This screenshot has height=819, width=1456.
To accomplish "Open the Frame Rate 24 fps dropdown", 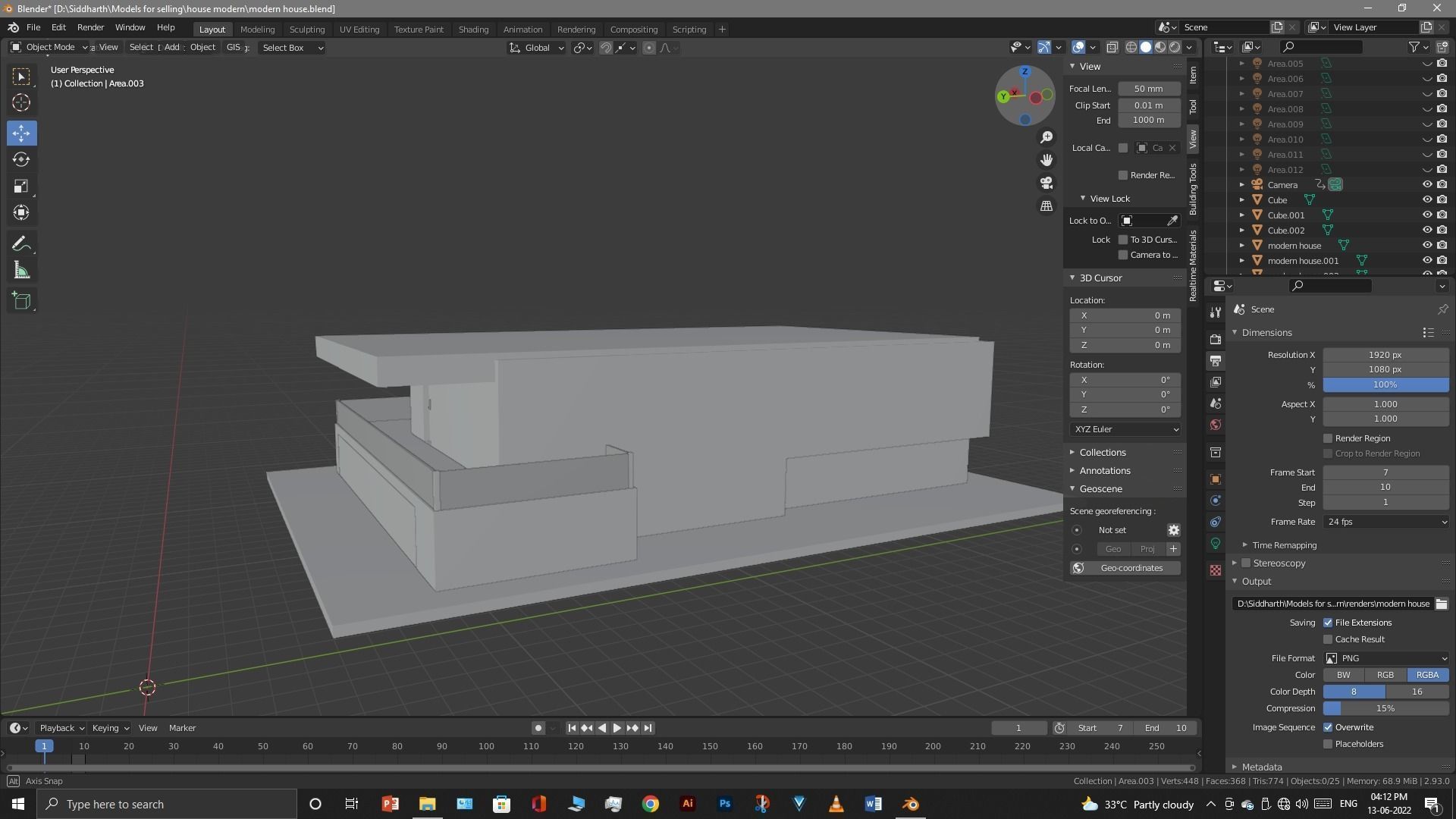I will (1386, 522).
